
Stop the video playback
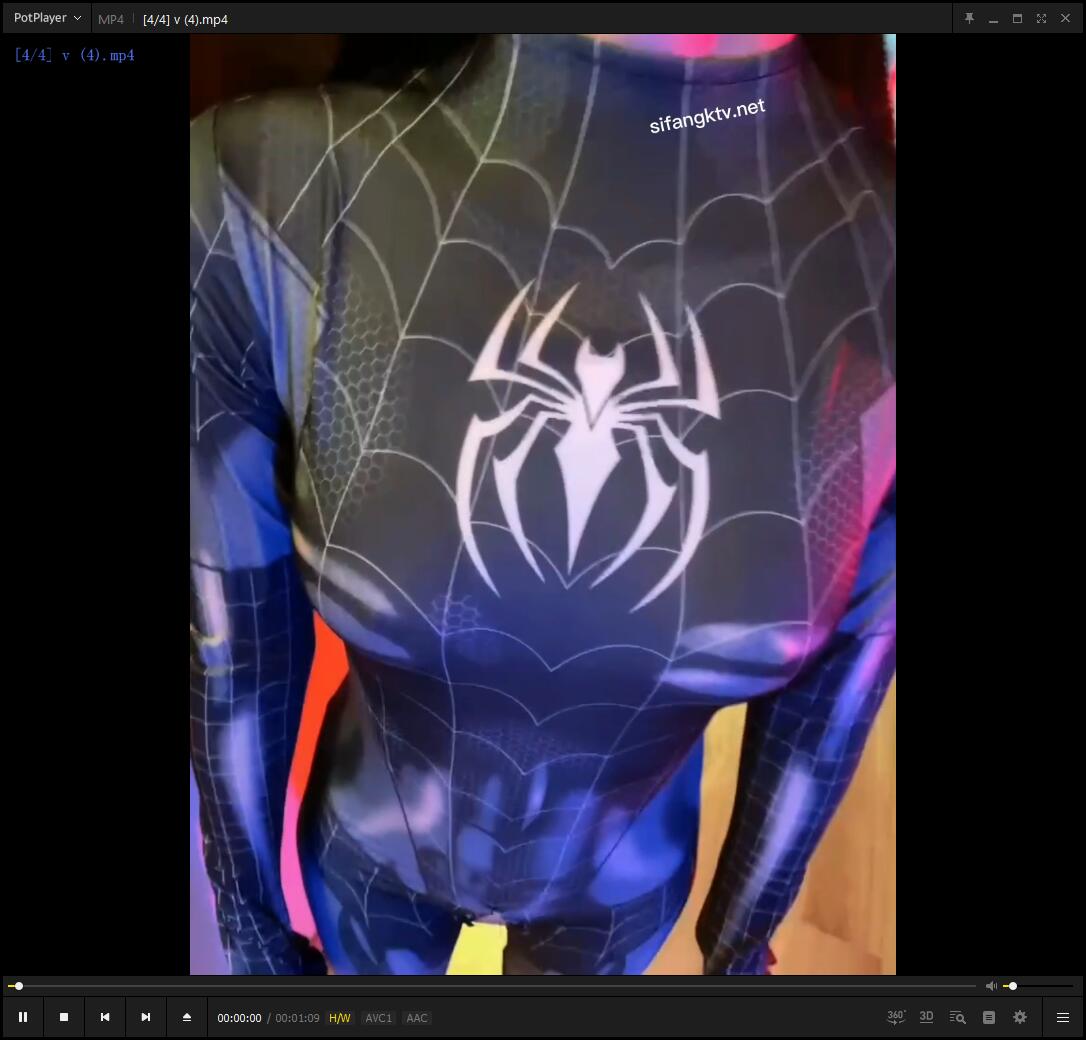click(x=64, y=1017)
